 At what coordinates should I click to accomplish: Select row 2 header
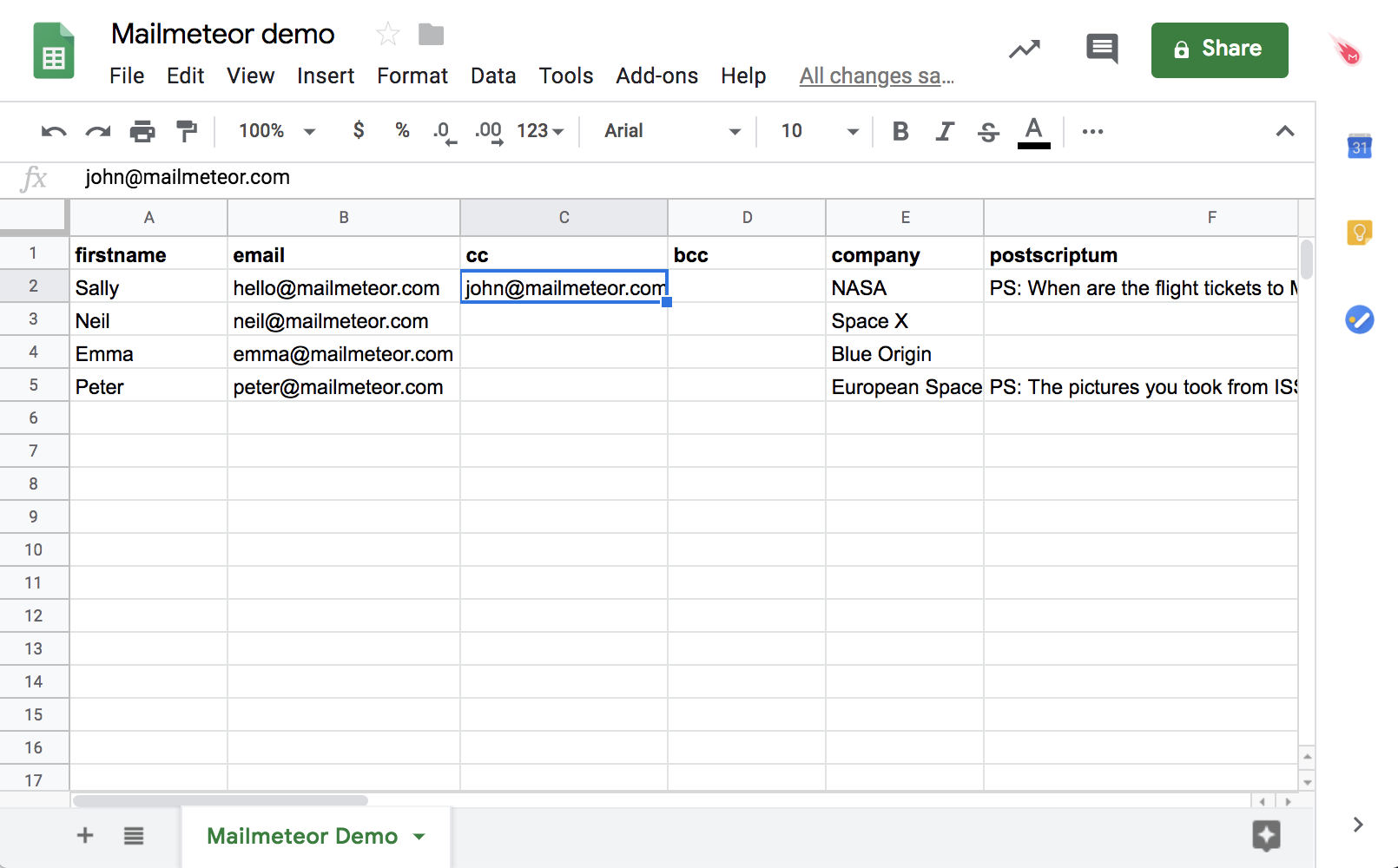point(34,286)
